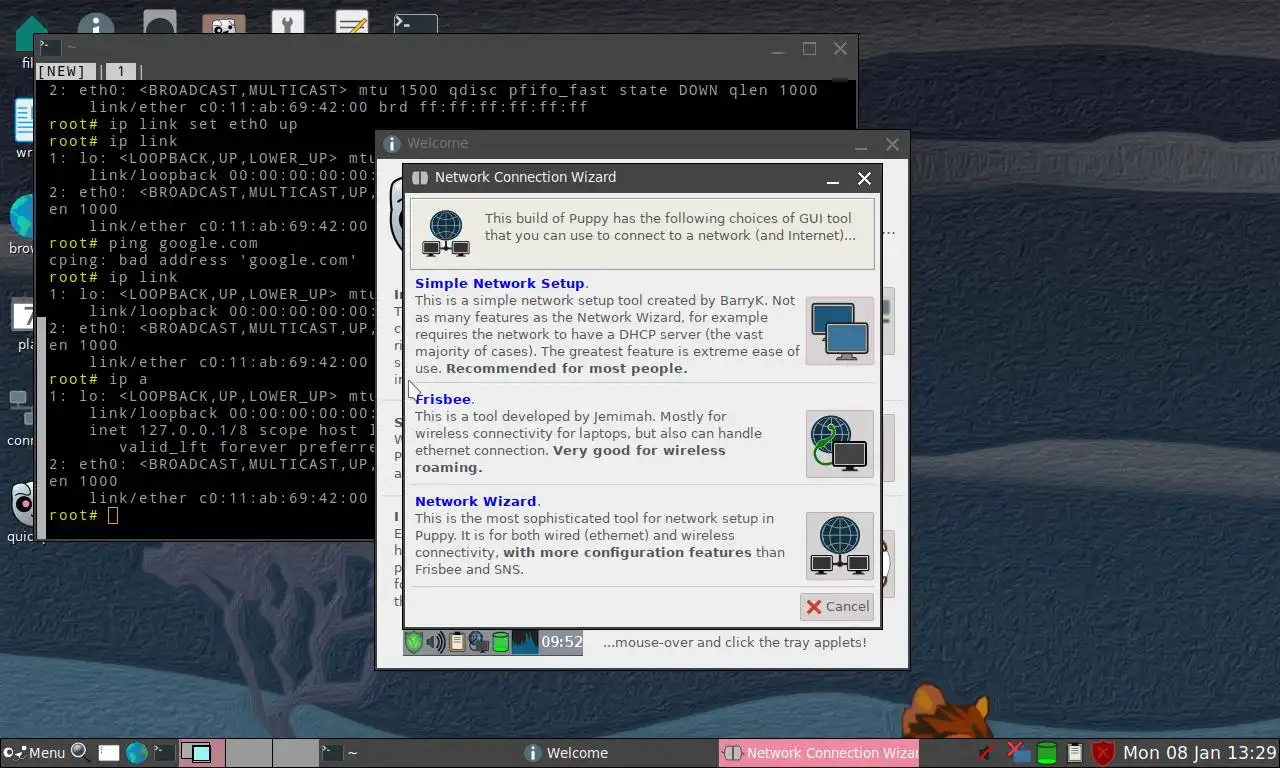This screenshot has width=1280, height=768.
Task: Click the terminal prompt line with cursor
Action: (x=83, y=515)
